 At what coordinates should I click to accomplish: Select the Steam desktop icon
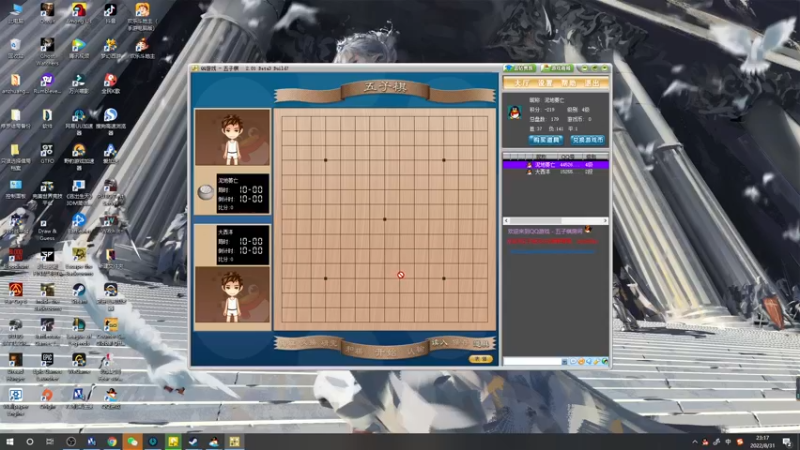point(79,294)
